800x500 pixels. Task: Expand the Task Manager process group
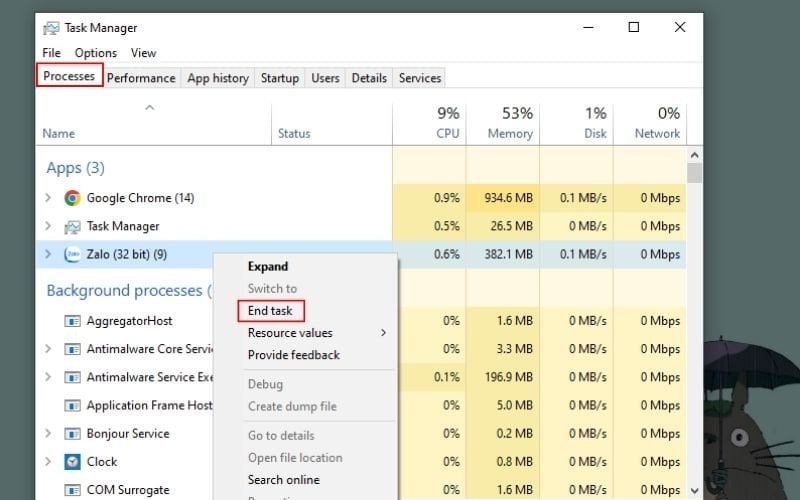[x=48, y=226]
